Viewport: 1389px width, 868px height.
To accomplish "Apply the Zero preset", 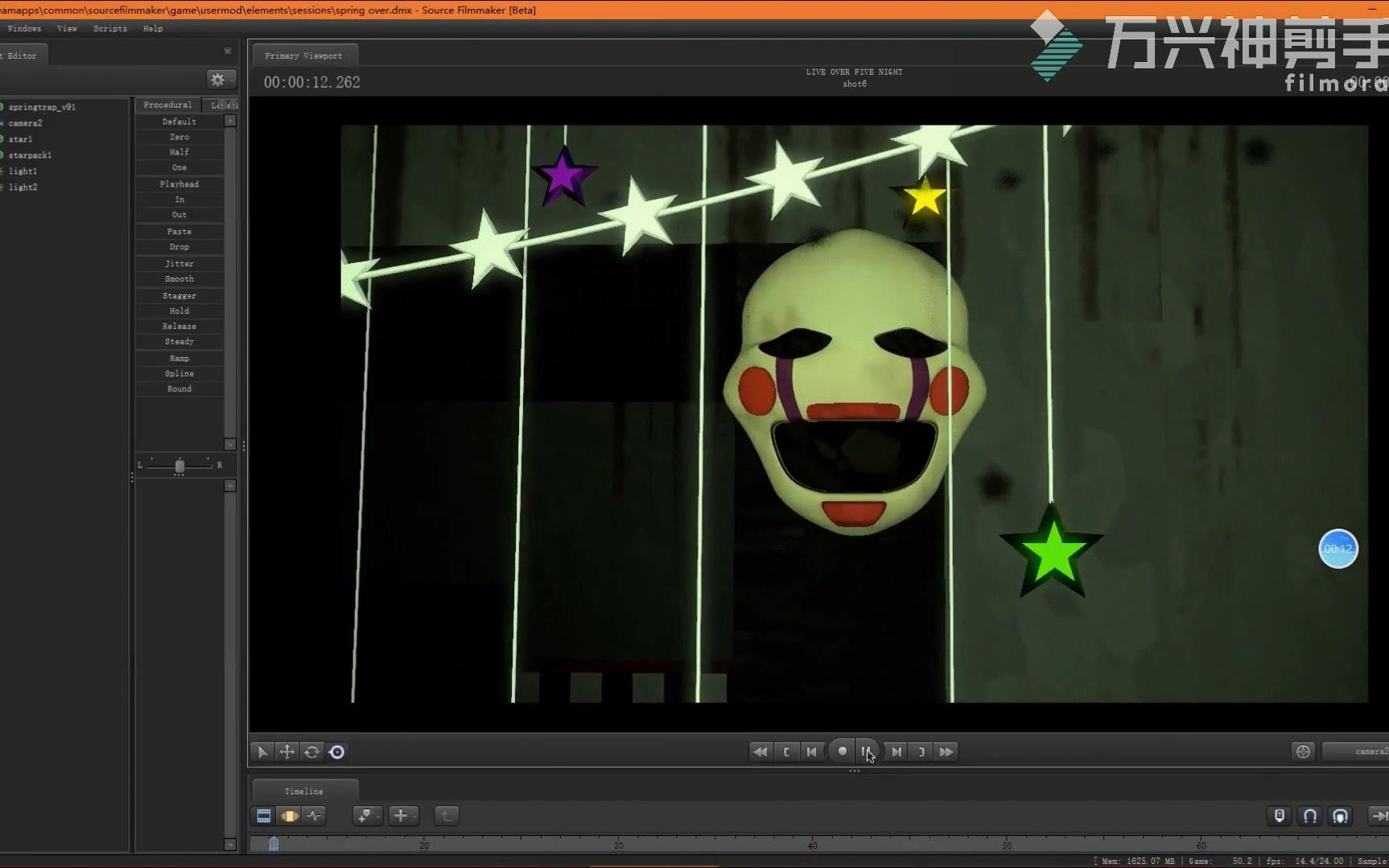I will [x=179, y=138].
